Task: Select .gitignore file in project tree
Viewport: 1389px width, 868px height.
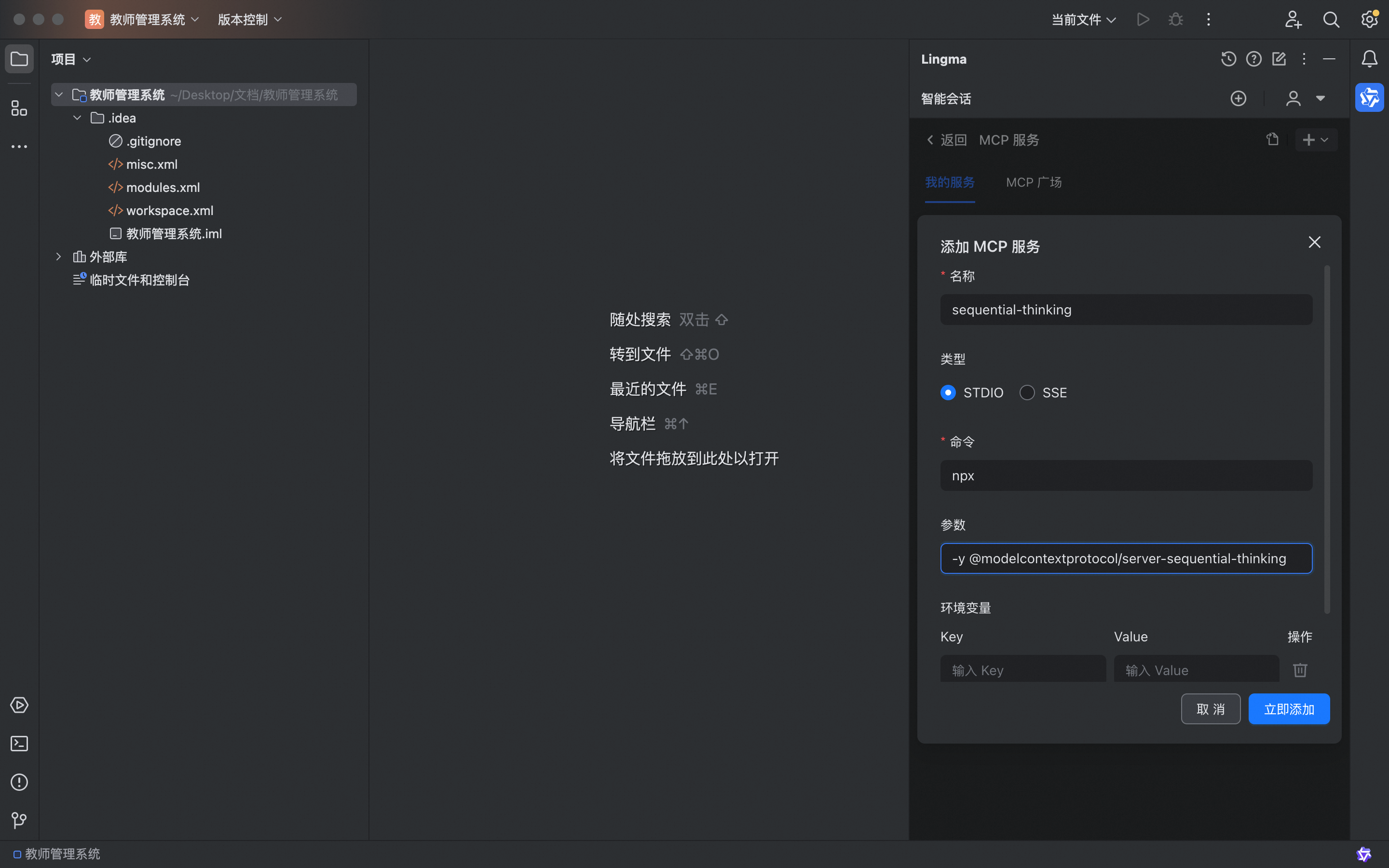Action: [145, 141]
